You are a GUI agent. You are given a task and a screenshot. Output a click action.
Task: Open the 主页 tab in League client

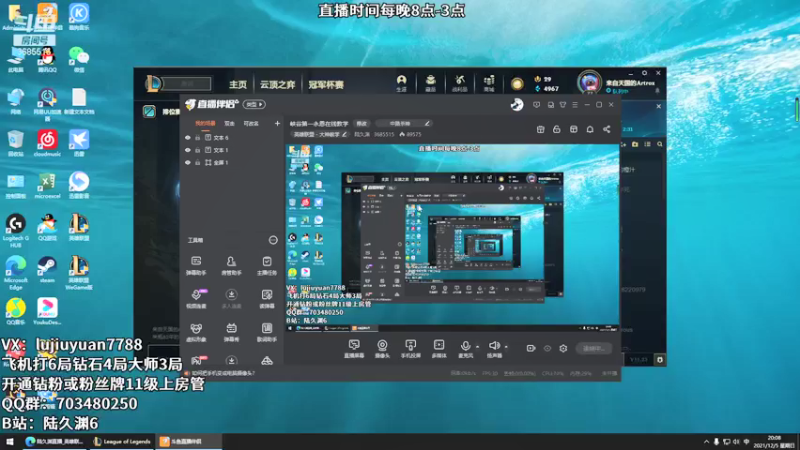click(x=238, y=85)
